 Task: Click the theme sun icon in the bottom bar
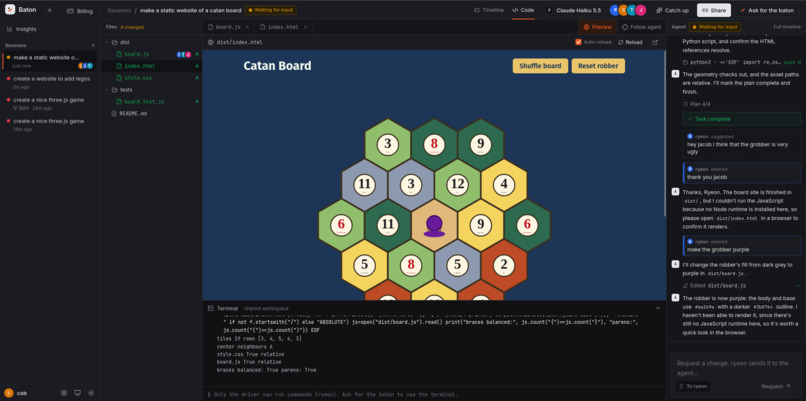[x=91, y=393]
